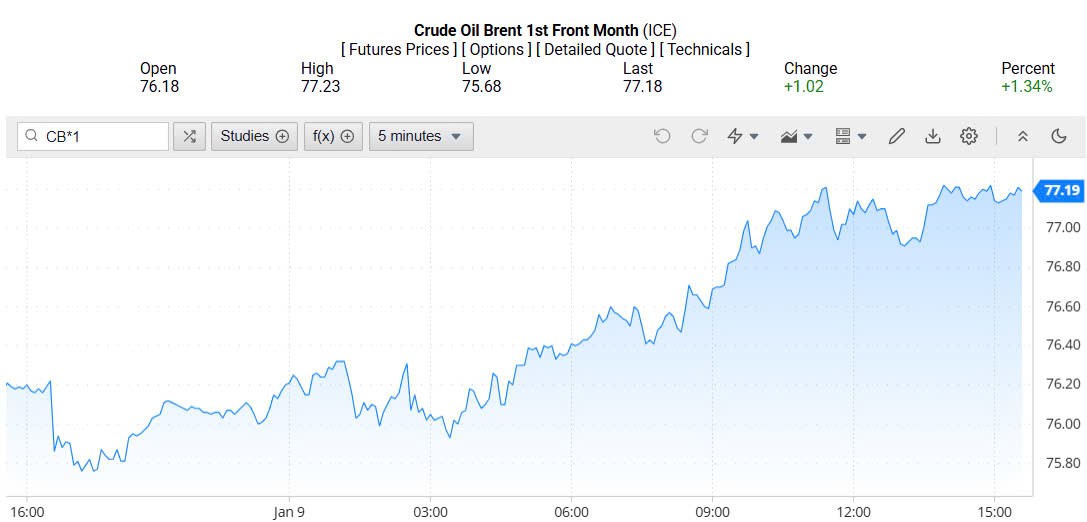
Task: Toggle dark mode moon icon
Action: [x=1059, y=137]
